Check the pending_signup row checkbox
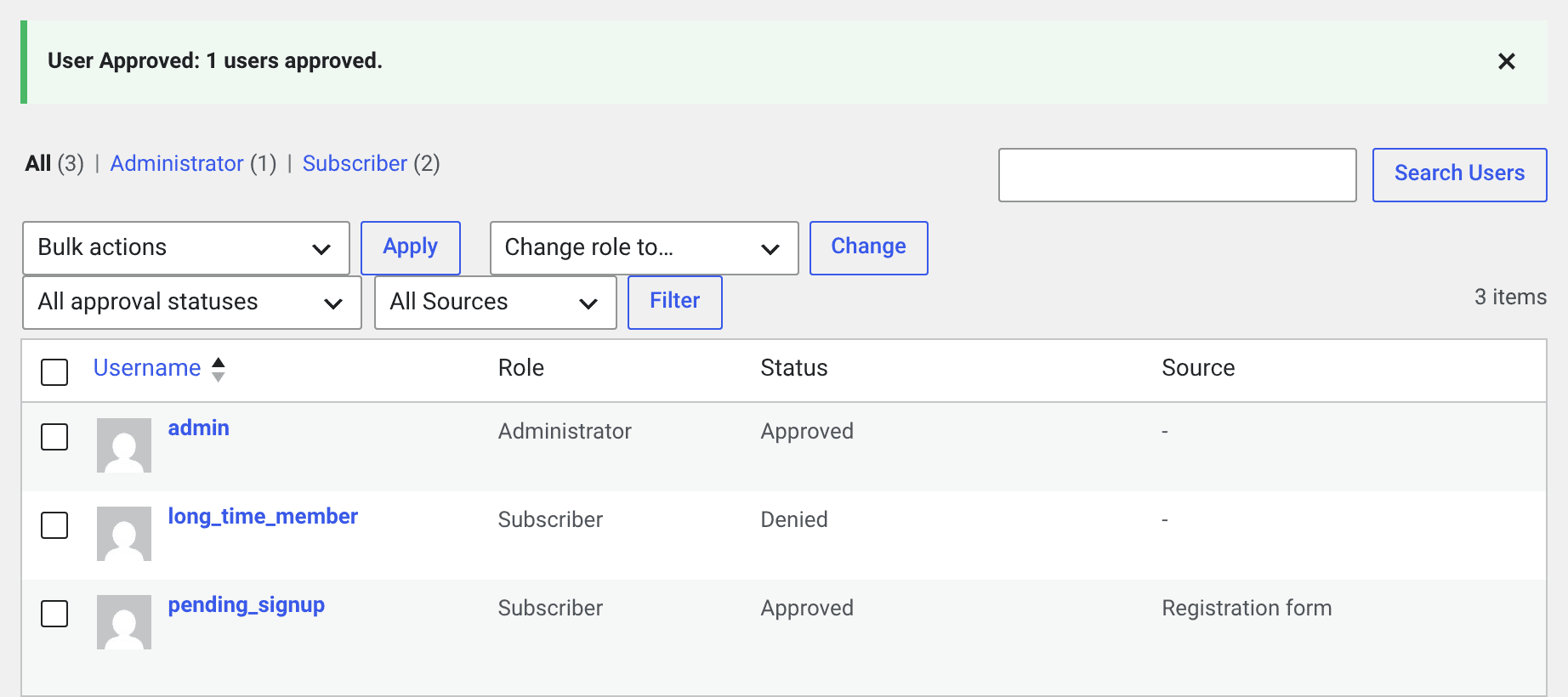Screen dimensions: 1568x697 coord(54,614)
